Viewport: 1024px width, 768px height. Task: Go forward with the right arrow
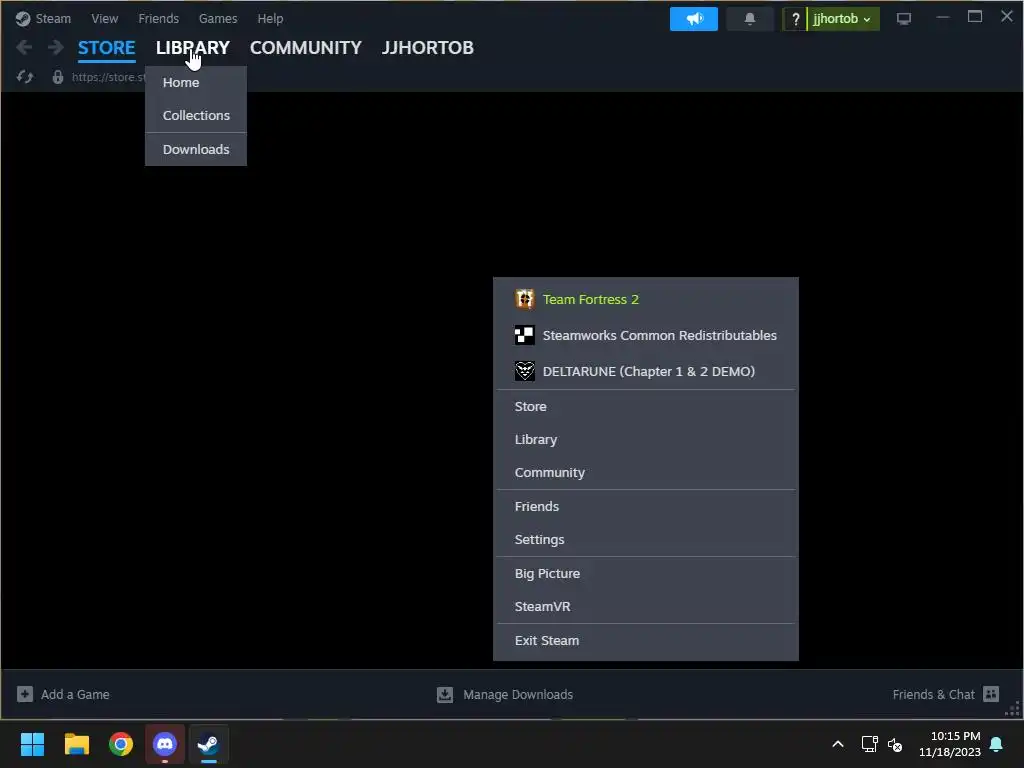56,47
